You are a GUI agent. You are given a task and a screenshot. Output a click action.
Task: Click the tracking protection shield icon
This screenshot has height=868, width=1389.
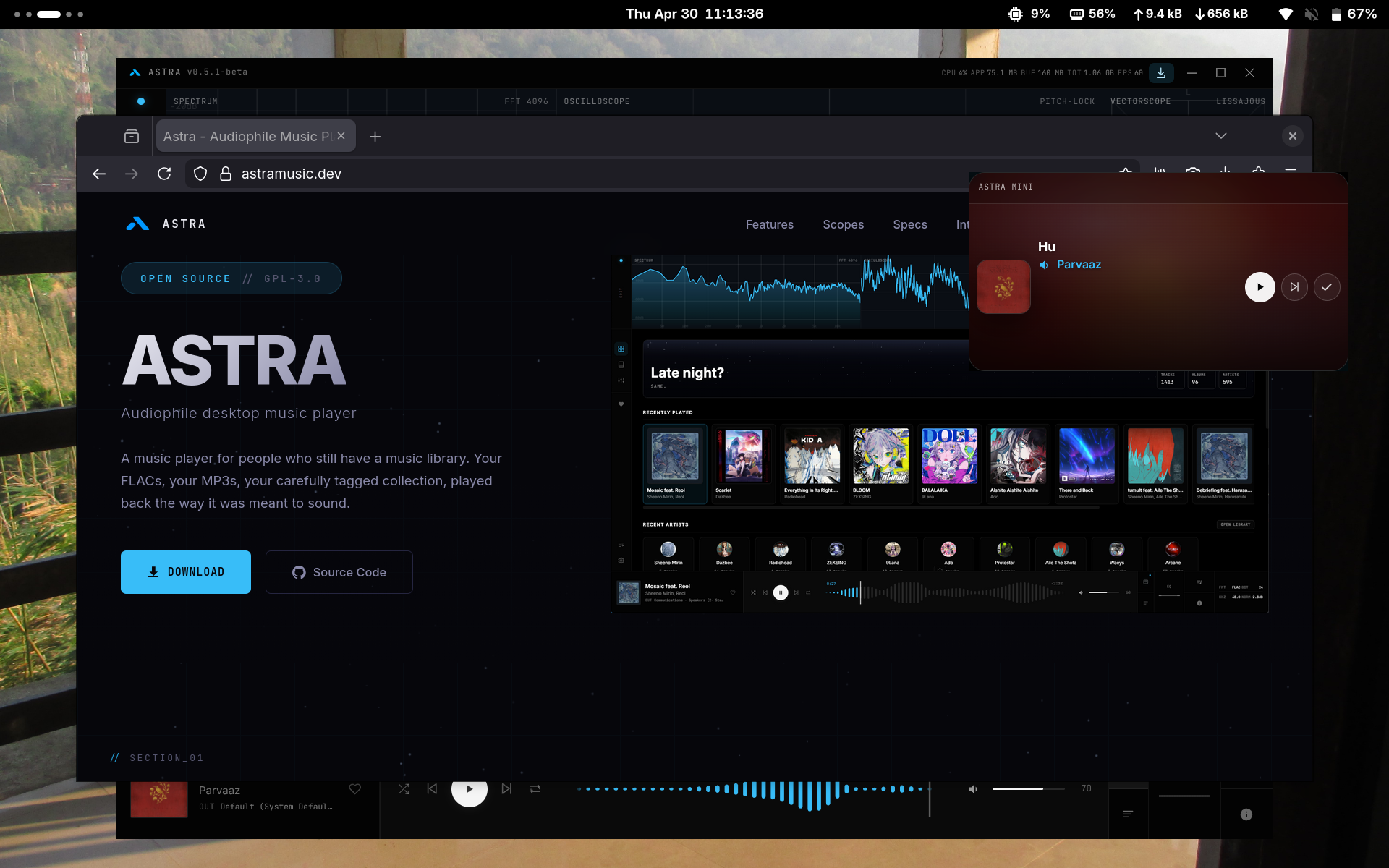(200, 174)
